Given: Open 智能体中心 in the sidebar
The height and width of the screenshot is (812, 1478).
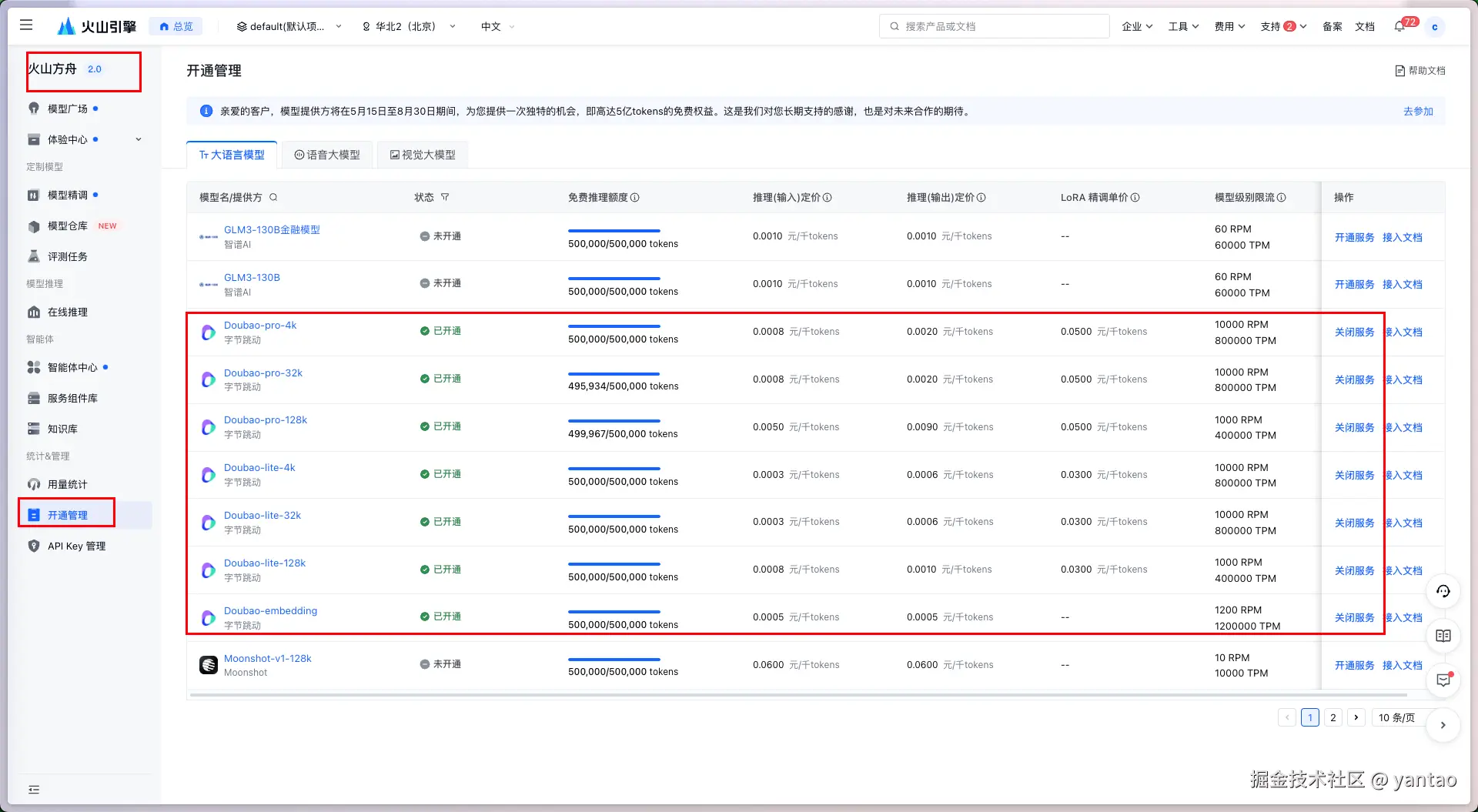Looking at the screenshot, I should point(72,367).
